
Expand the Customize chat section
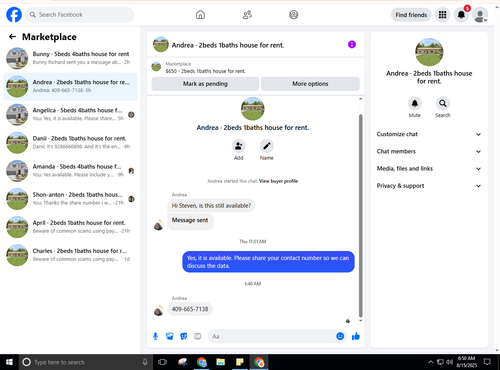pos(429,134)
